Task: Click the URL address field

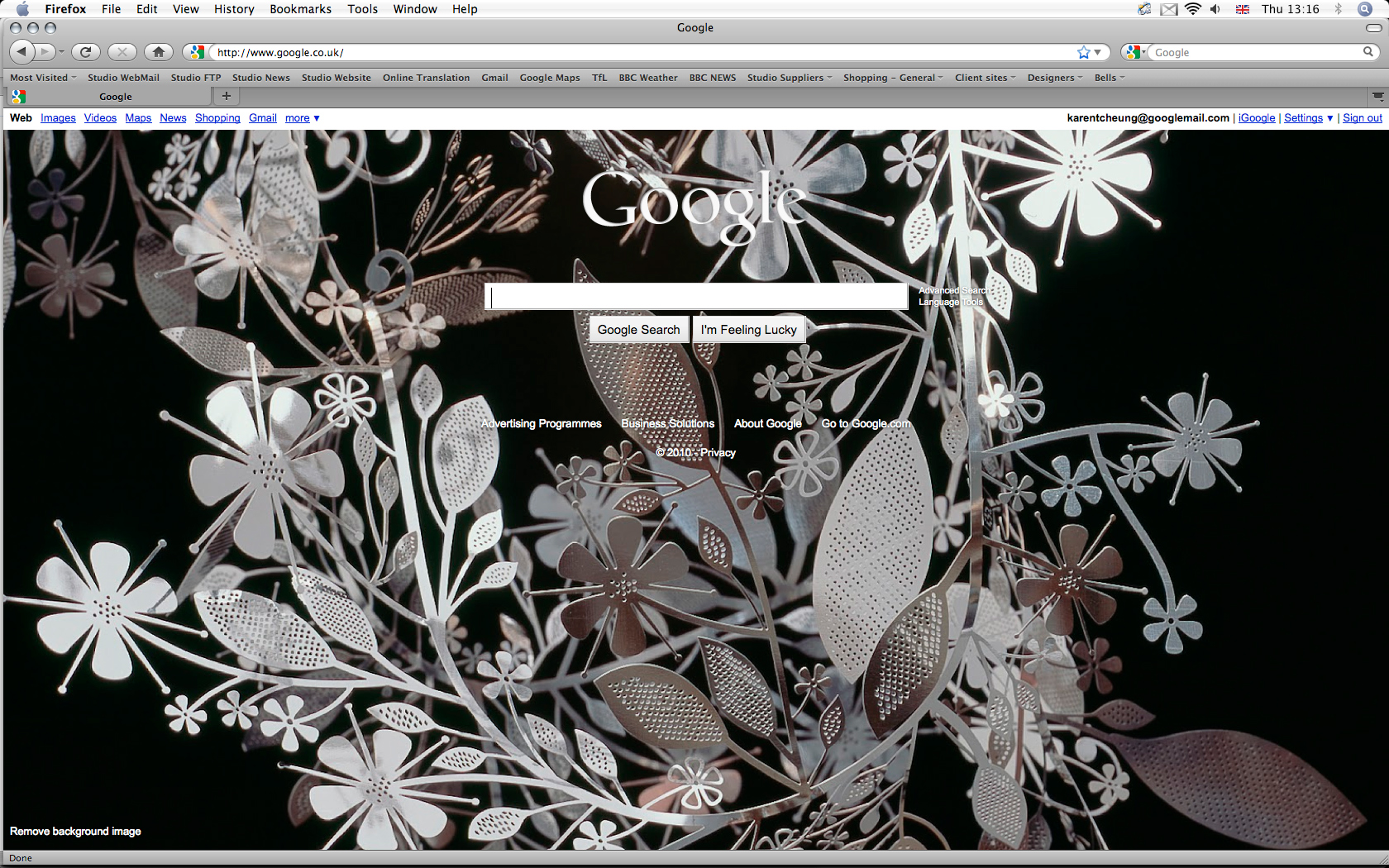Action: pos(642,52)
